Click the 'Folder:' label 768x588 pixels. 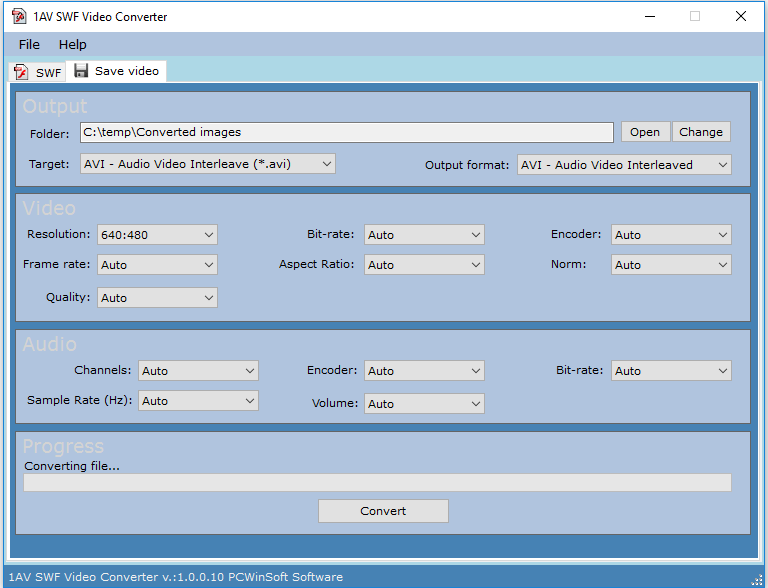[x=49, y=134]
